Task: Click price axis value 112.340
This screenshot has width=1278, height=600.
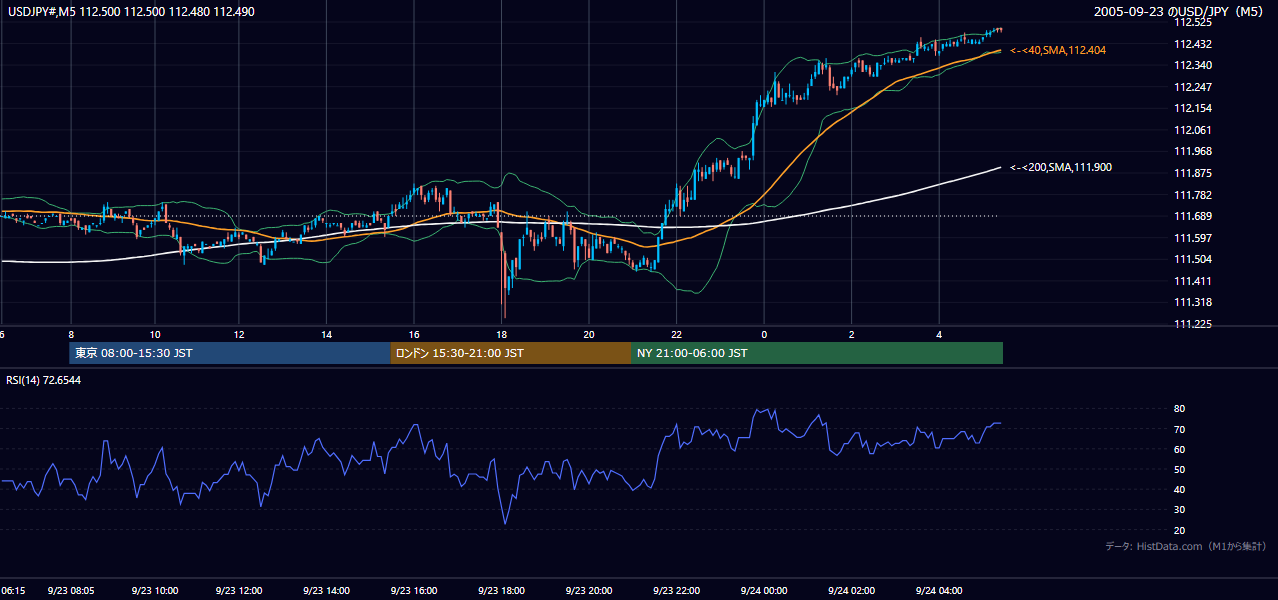Action: pyautogui.click(x=1193, y=65)
